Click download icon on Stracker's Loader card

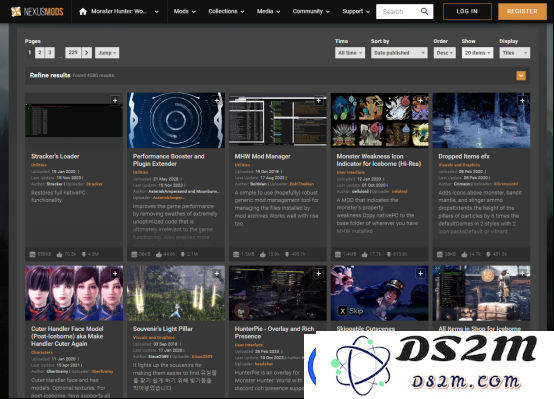[x=84, y=254]
